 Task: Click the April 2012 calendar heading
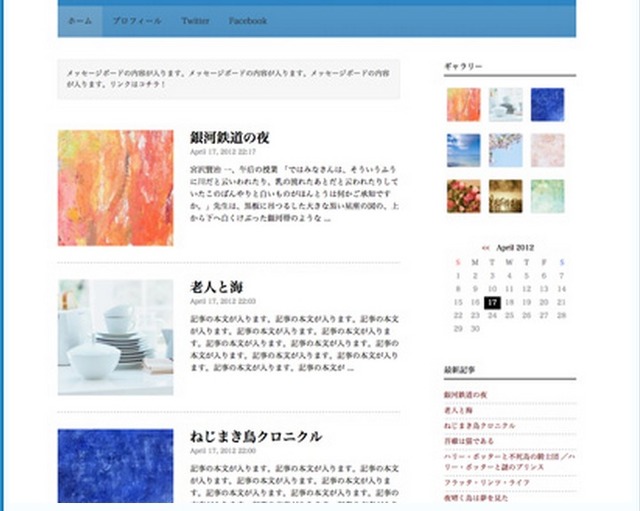tap(515, 248)
